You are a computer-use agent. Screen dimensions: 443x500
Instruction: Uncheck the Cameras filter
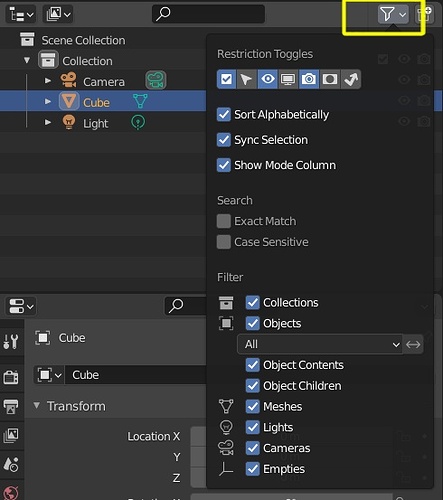tap(253, 448)
